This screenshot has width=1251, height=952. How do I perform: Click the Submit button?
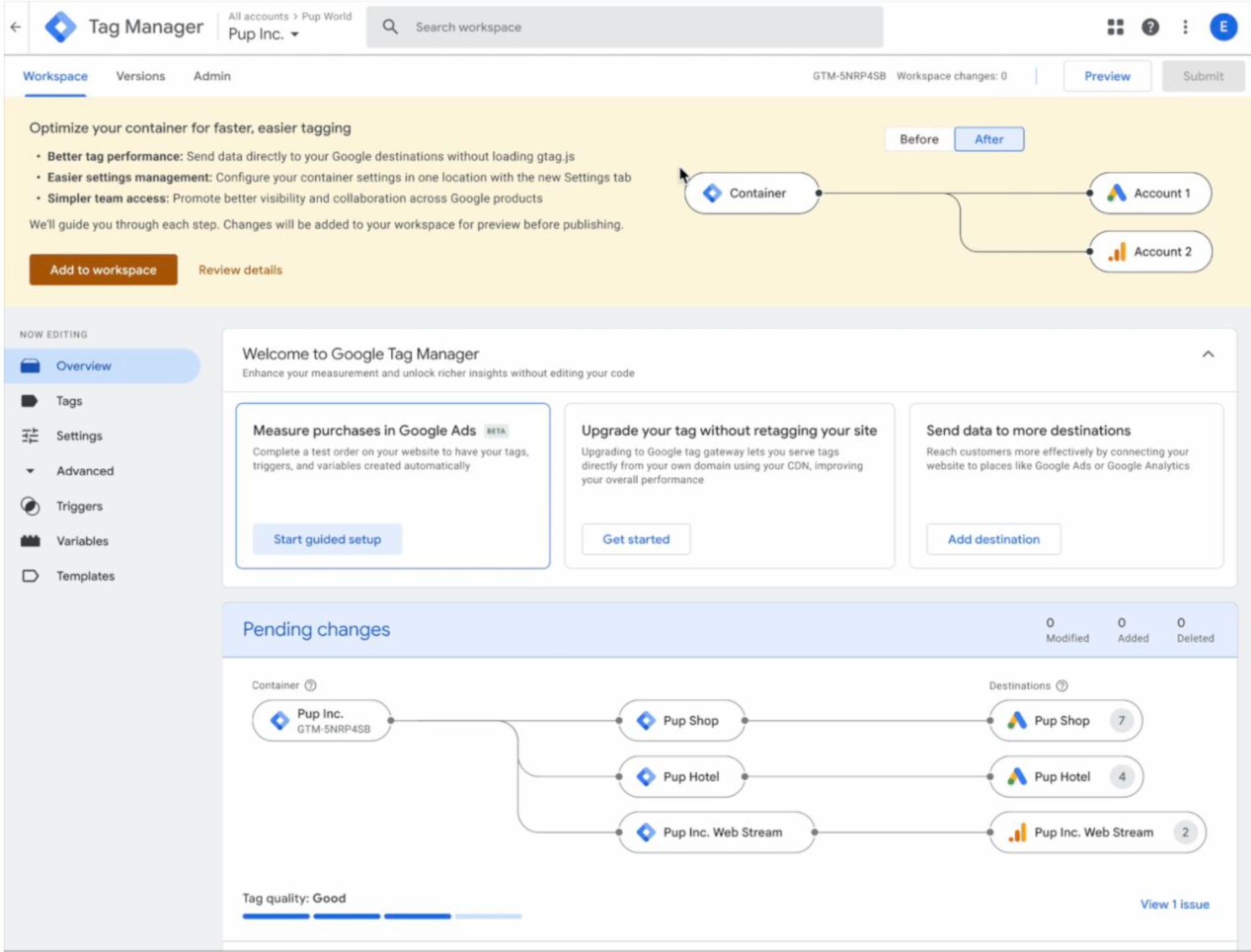pyautogui.click(x=1203, y=76)
